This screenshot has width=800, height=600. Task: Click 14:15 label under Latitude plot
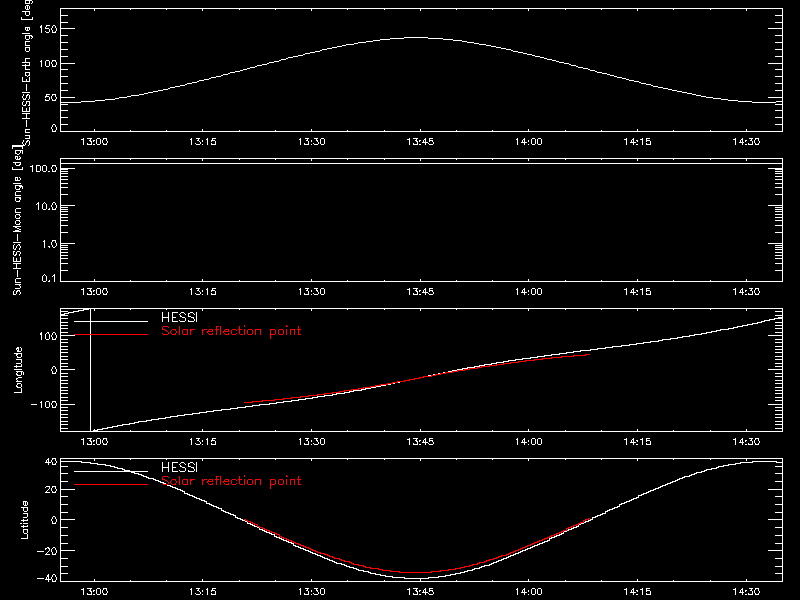[x=637, y=591]
